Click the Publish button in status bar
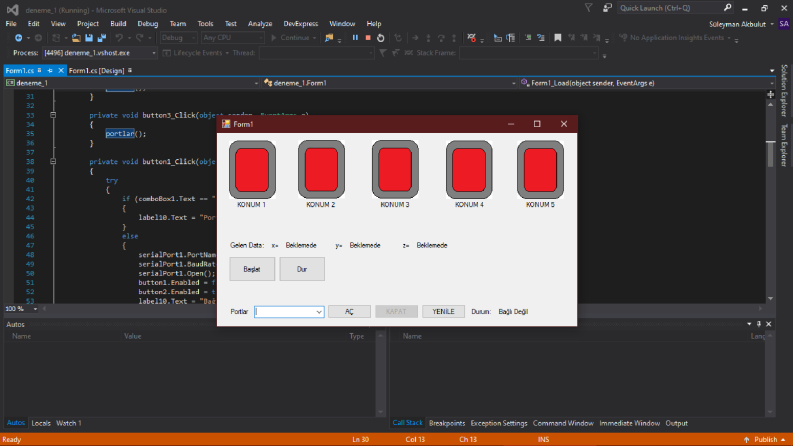793x446 pixels. click(764, 439)
